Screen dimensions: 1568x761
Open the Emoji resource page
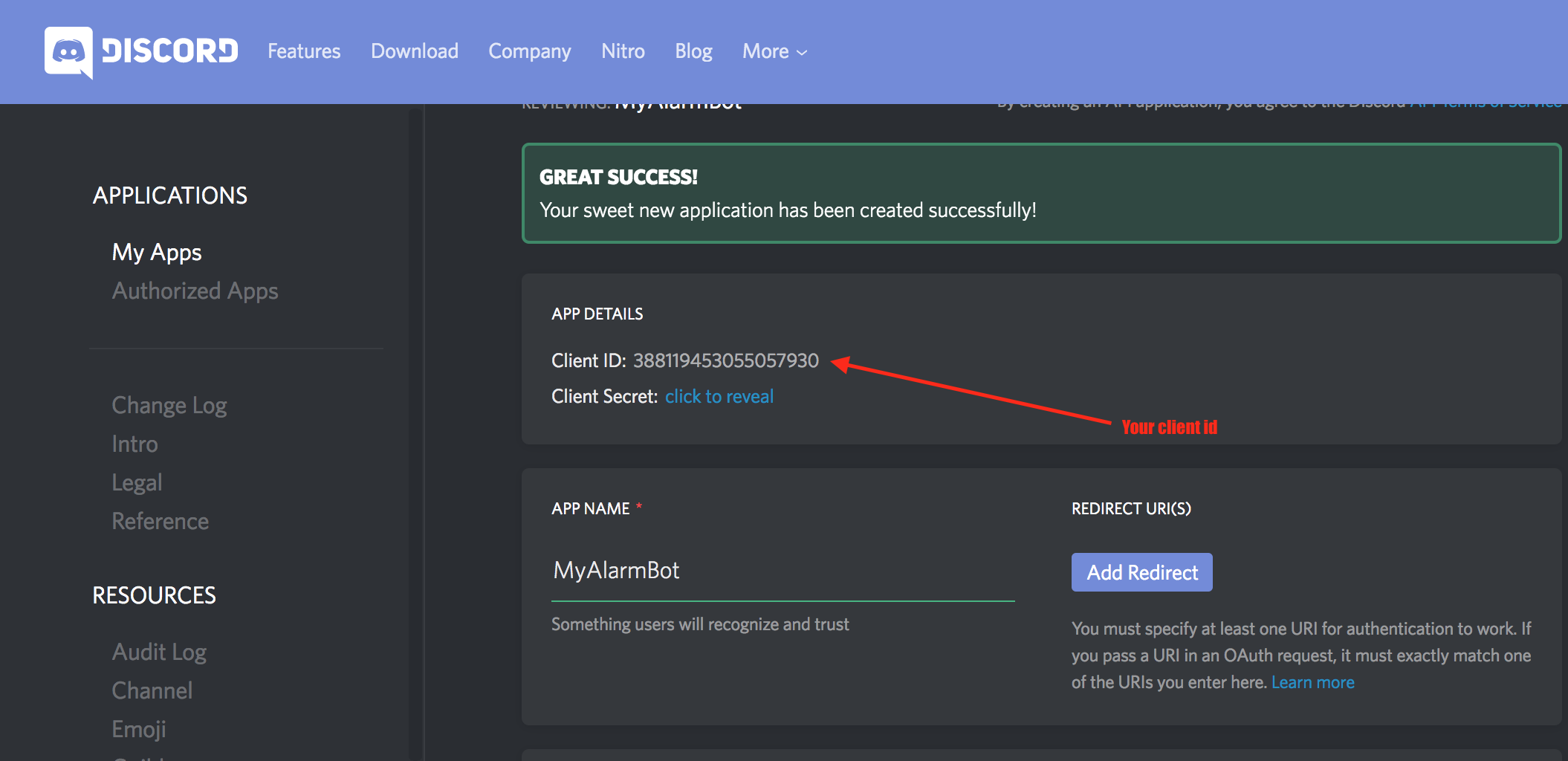pos(138,729)
